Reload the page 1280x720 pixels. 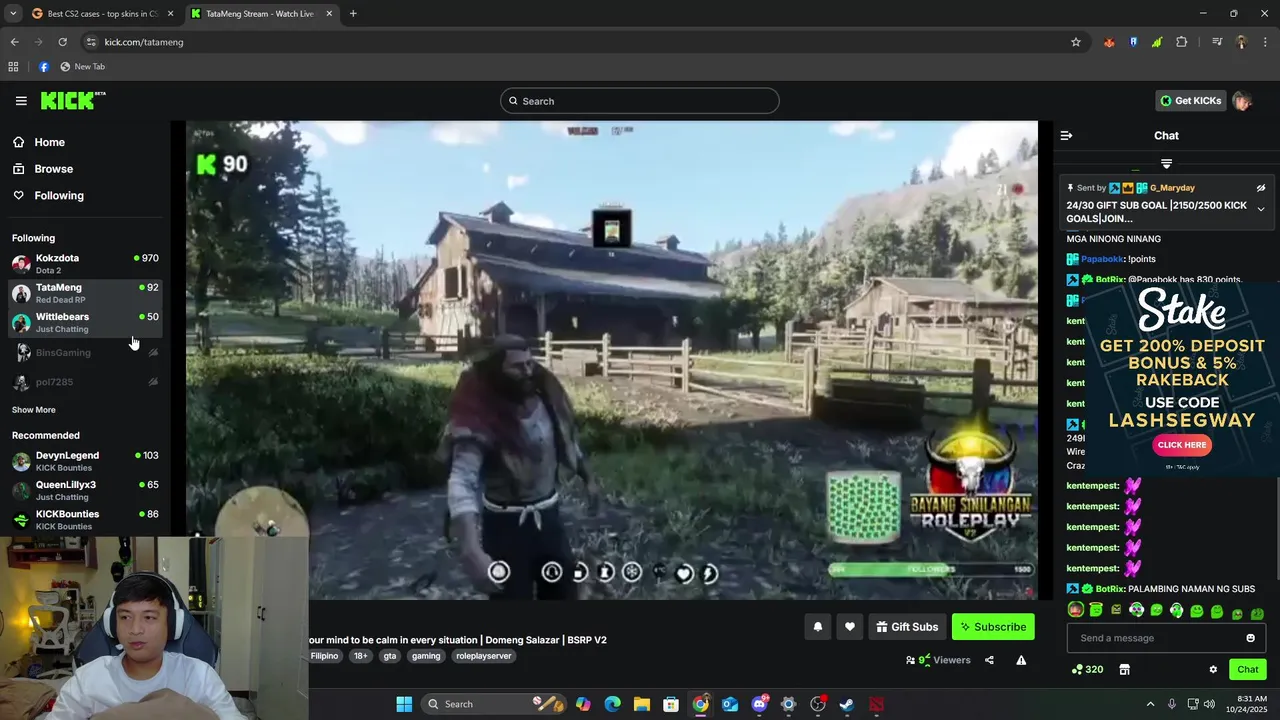point(62,42)
